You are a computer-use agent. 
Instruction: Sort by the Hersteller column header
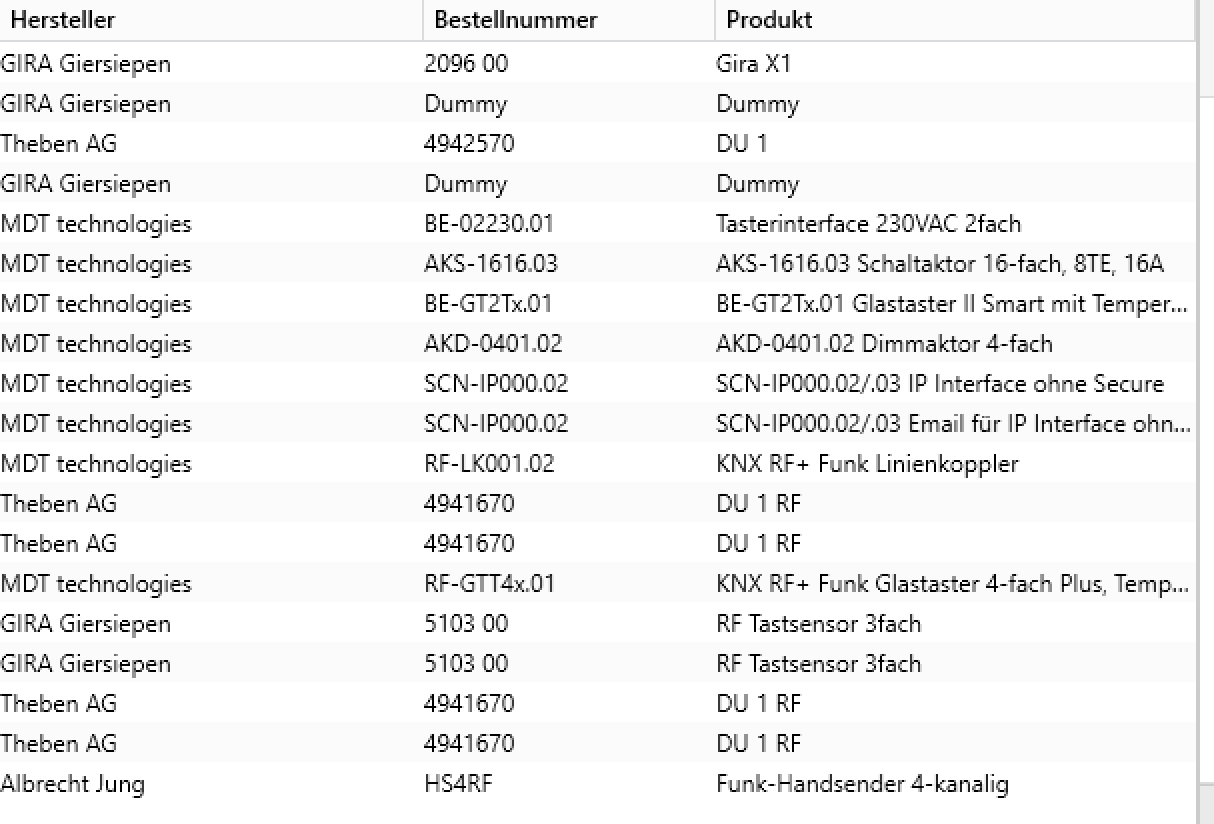[63, 20]
